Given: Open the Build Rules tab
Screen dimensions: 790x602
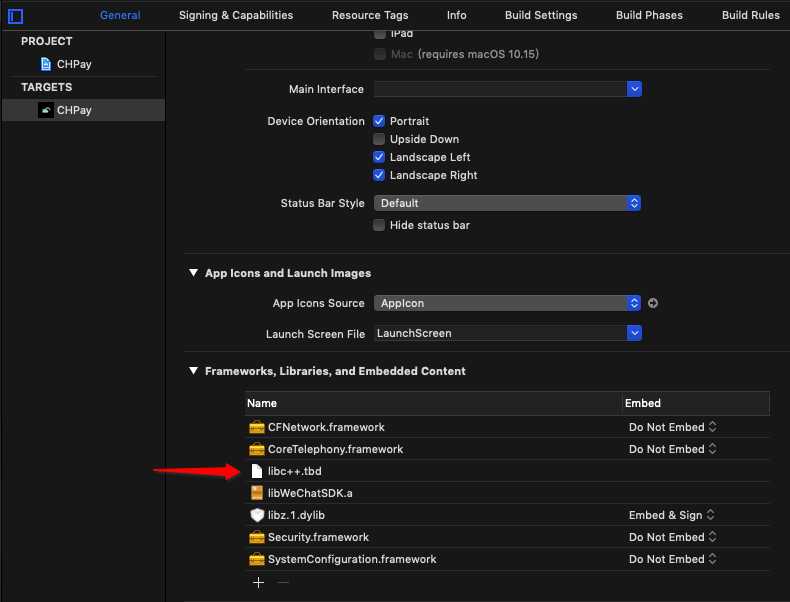Looking at the screenshot, I should [750, 16].
